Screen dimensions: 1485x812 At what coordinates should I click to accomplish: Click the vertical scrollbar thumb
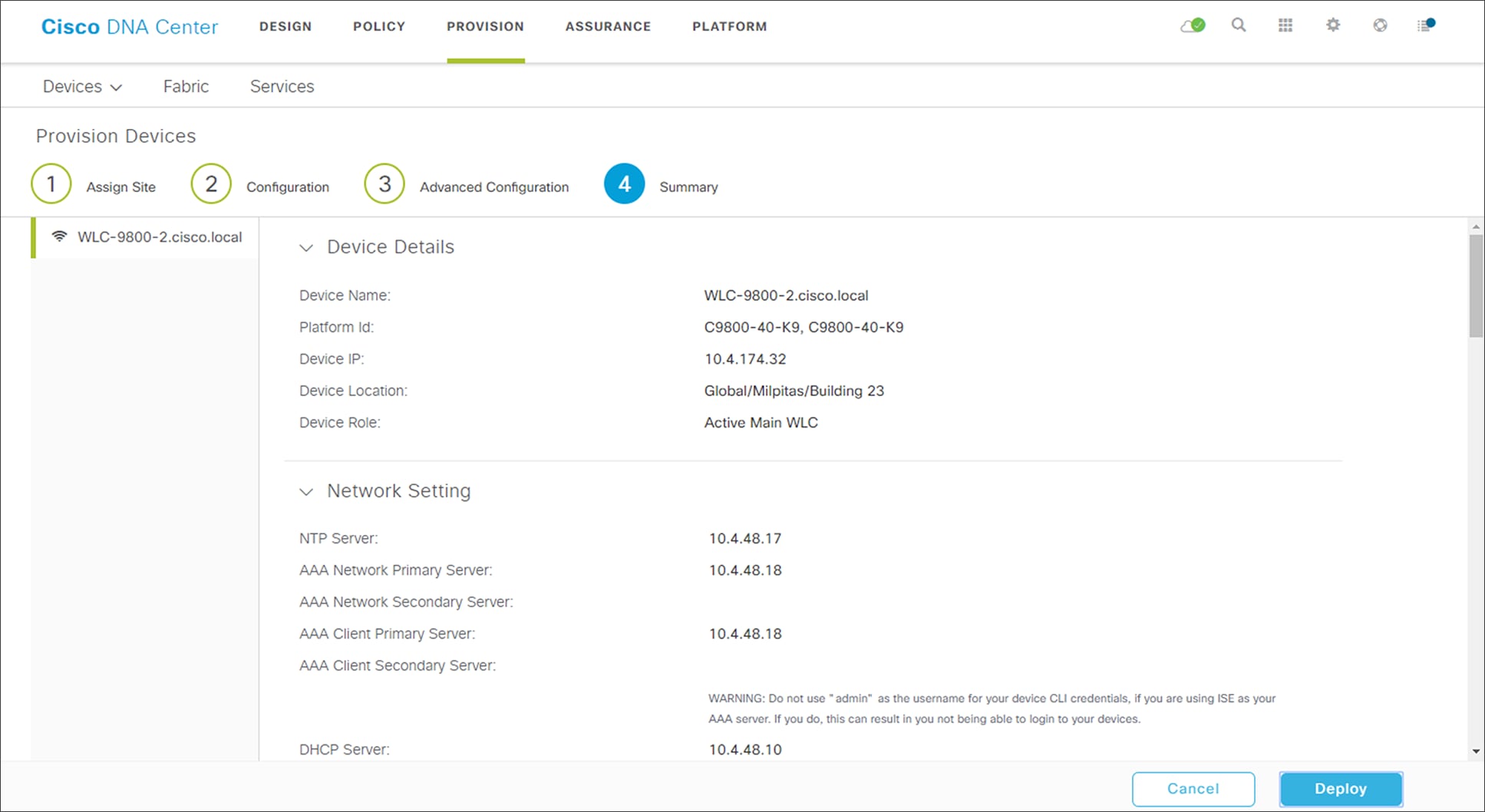click(x=1476, y=286)
